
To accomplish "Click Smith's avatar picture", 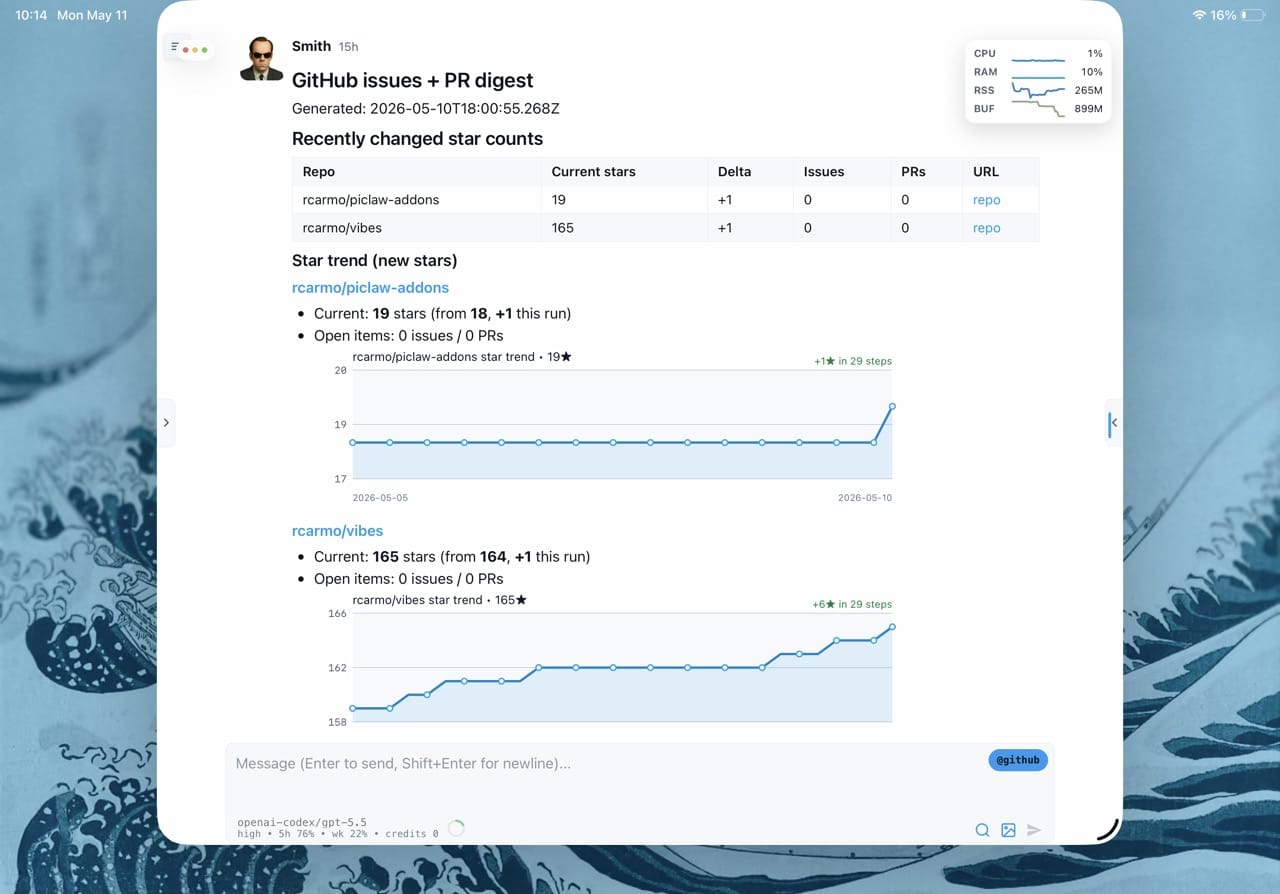I will tap(262, 59).
